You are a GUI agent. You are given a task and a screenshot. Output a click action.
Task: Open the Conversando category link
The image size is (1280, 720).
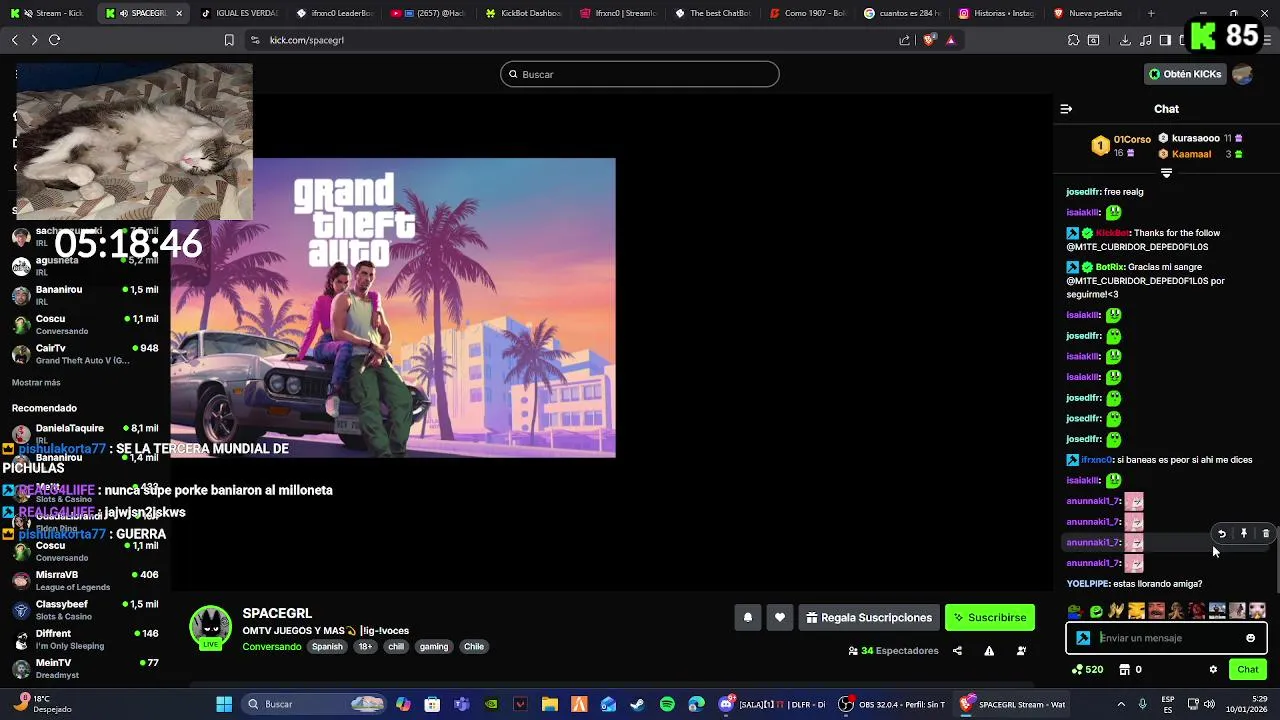click(271, 647)
